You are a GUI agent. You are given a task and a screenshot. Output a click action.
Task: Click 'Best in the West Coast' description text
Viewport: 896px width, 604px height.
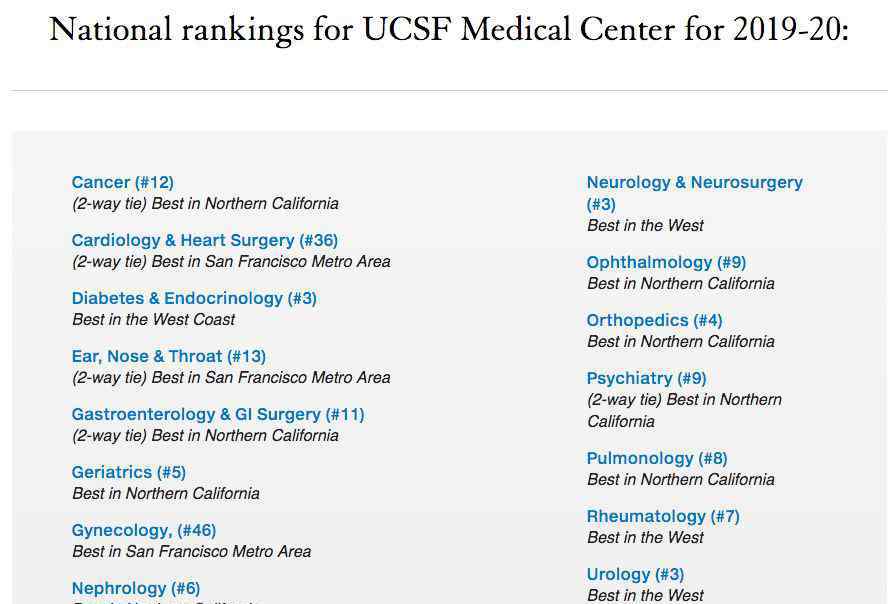point(153,319)
